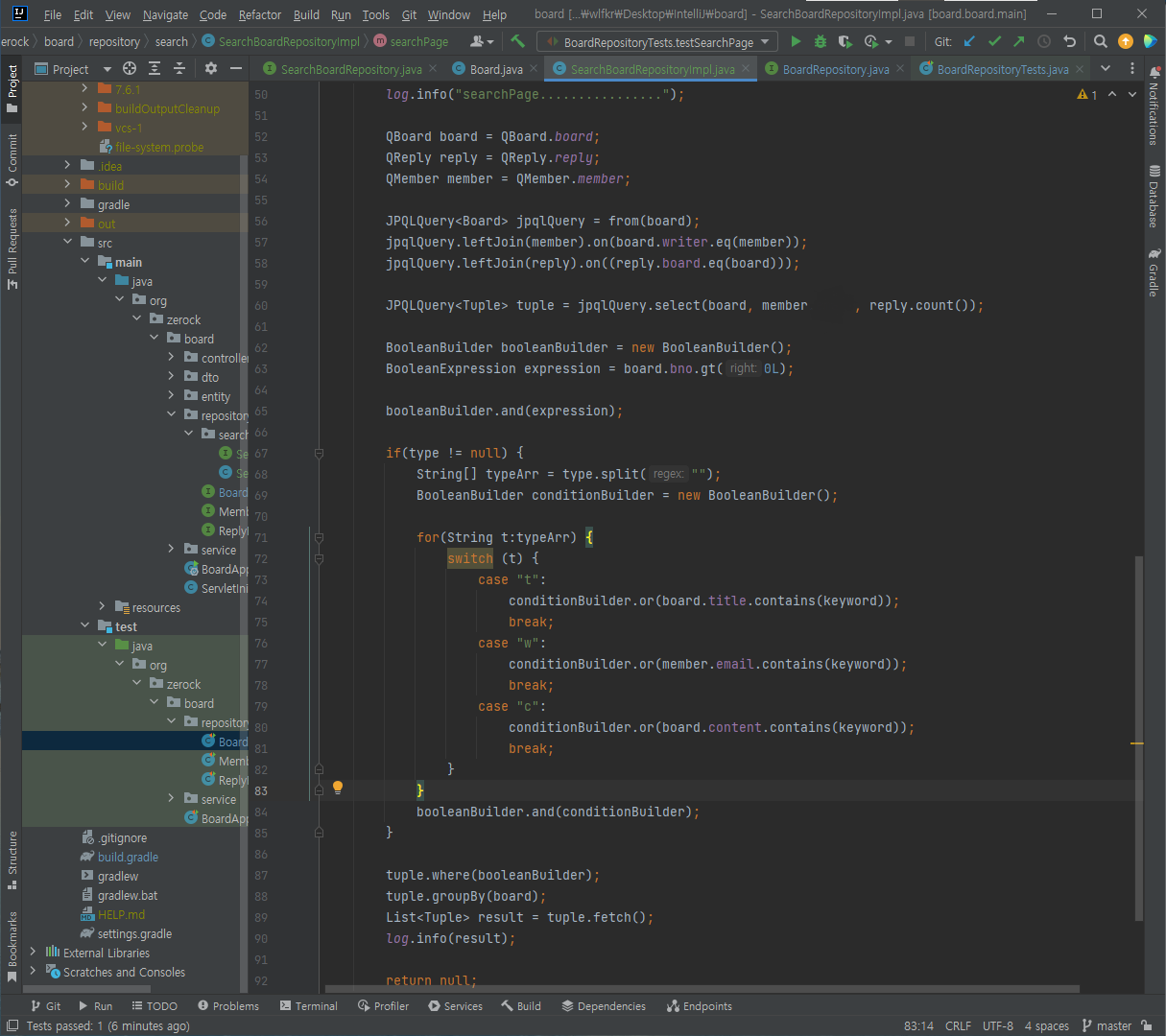Click the Git Update Project blue arrow

tap(969, 41)
